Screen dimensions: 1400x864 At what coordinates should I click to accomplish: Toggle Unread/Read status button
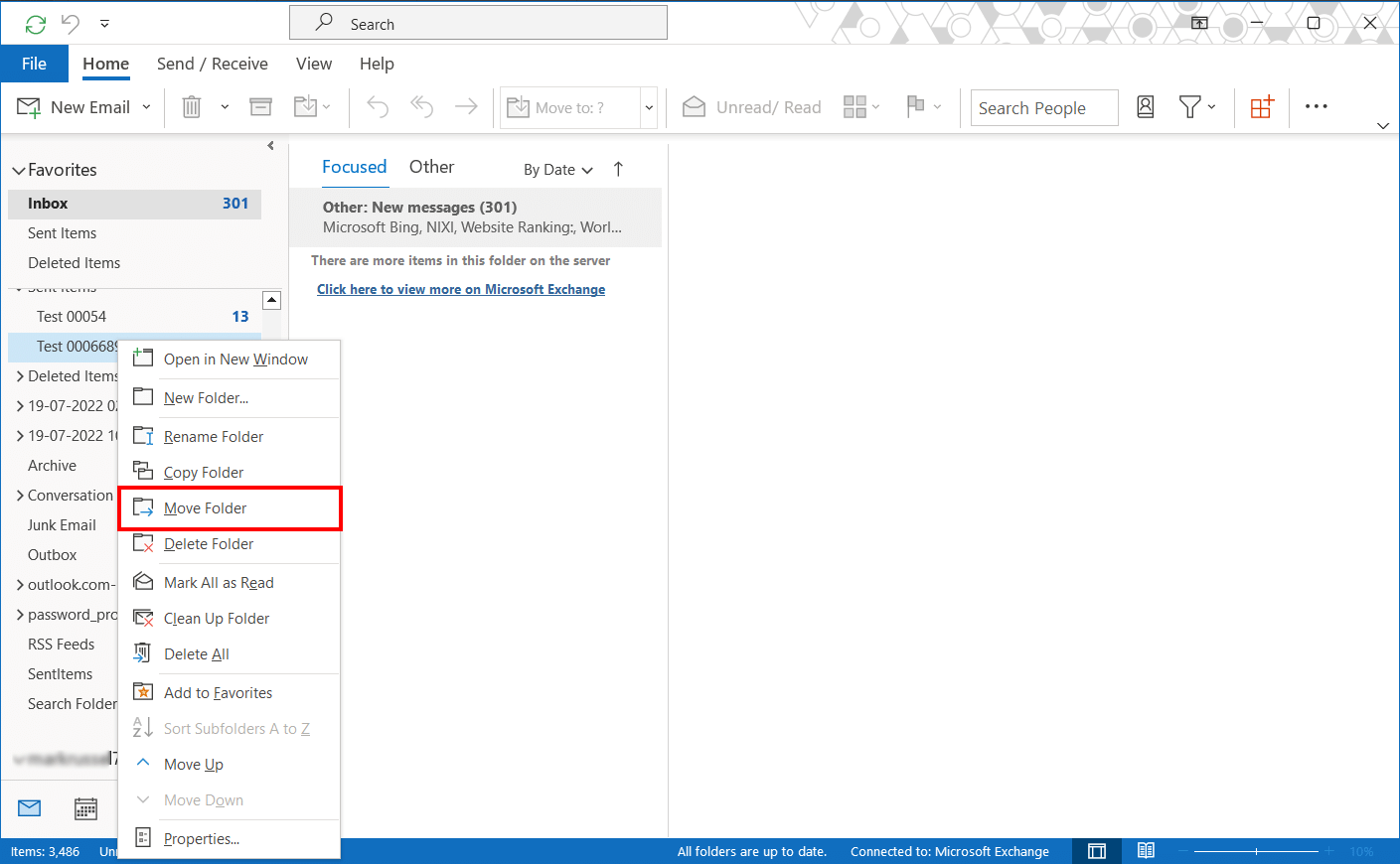tap(752, 107)
